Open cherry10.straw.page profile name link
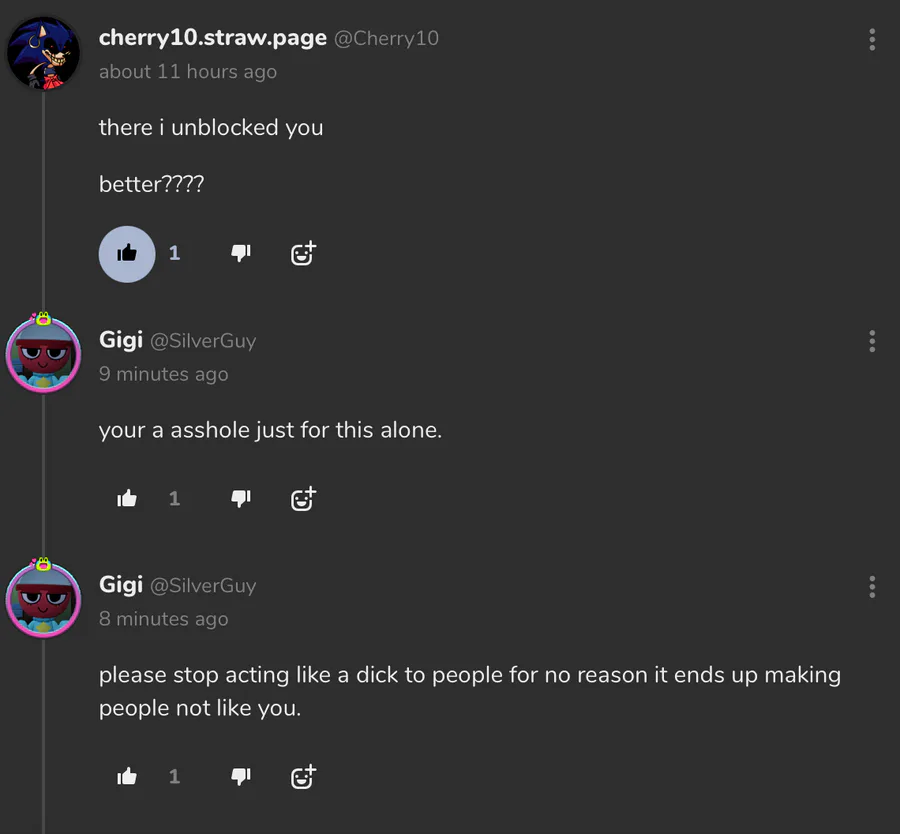The width and height of the screenshot is (900, 834). (x=212, y=38)
